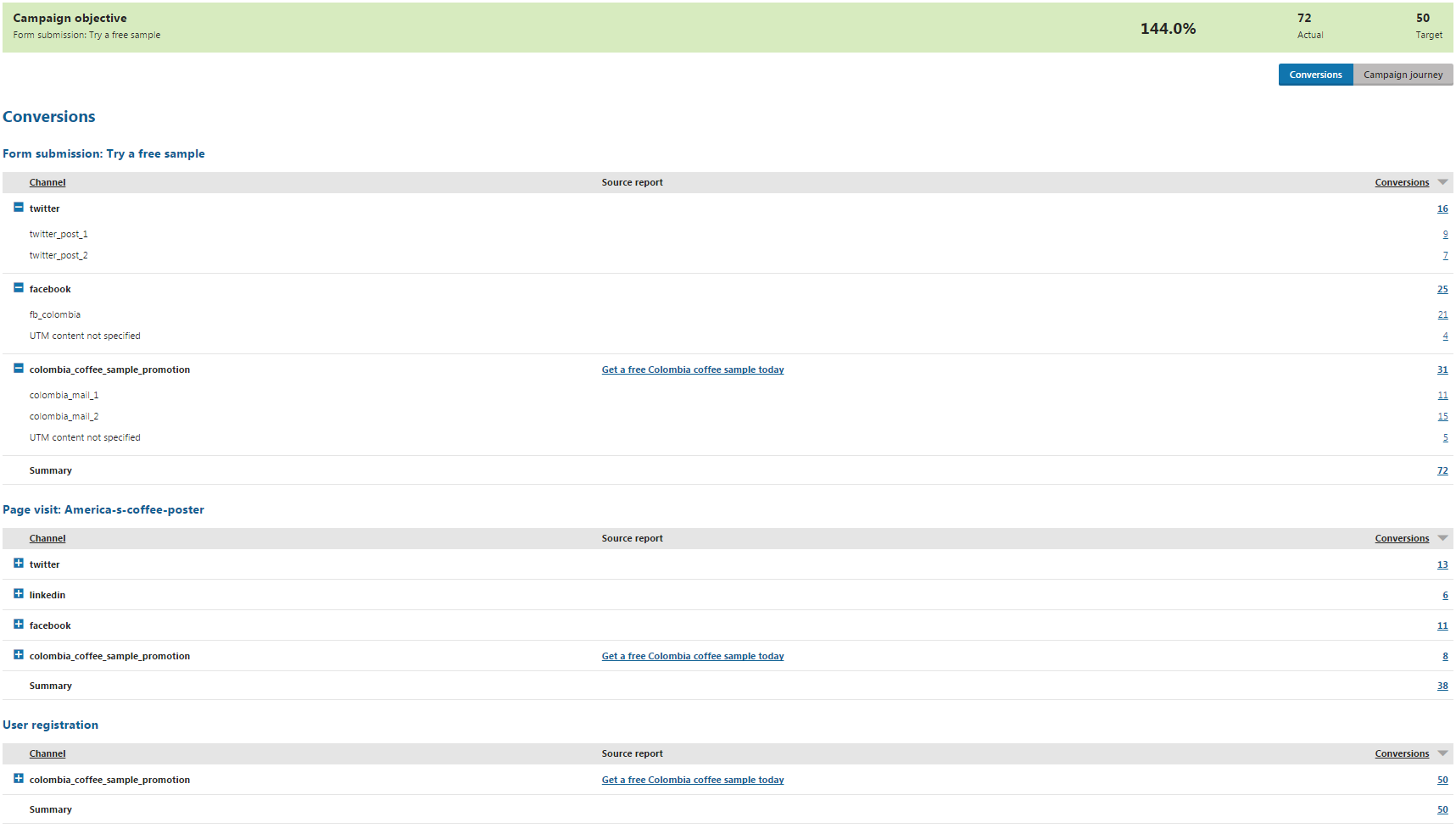This screenshot has height=828, width=1456.
Task: Click sort arrow beside Conversions in User registration
Action: 1442,753
